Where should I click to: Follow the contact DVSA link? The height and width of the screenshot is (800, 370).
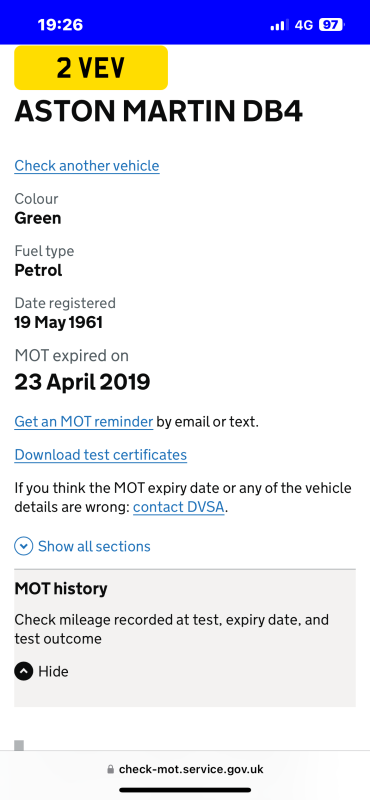(x=179, y=508)
